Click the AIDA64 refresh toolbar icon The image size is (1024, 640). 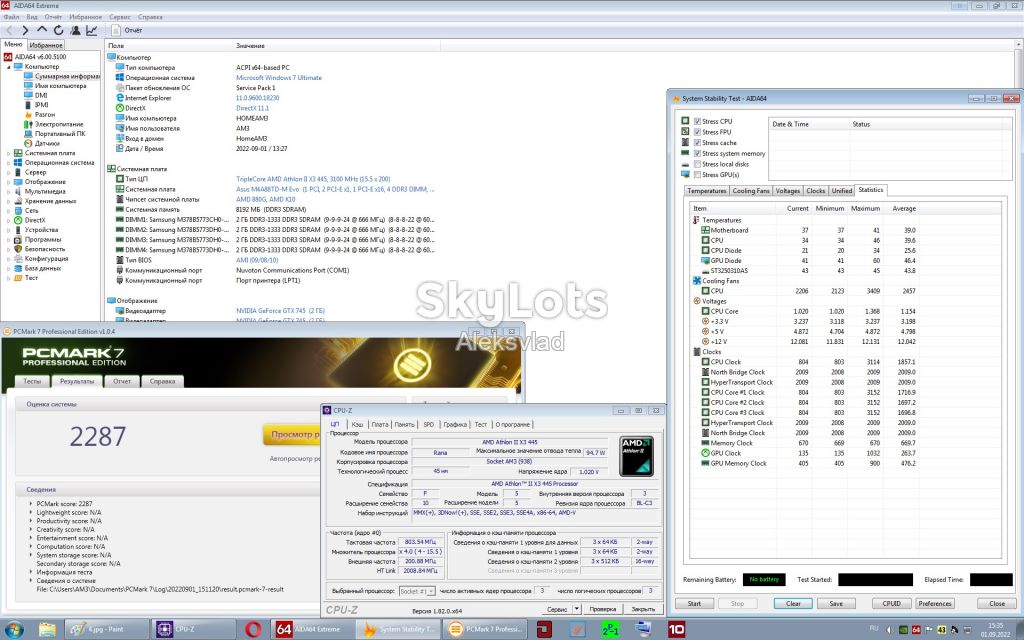(59, 30)
